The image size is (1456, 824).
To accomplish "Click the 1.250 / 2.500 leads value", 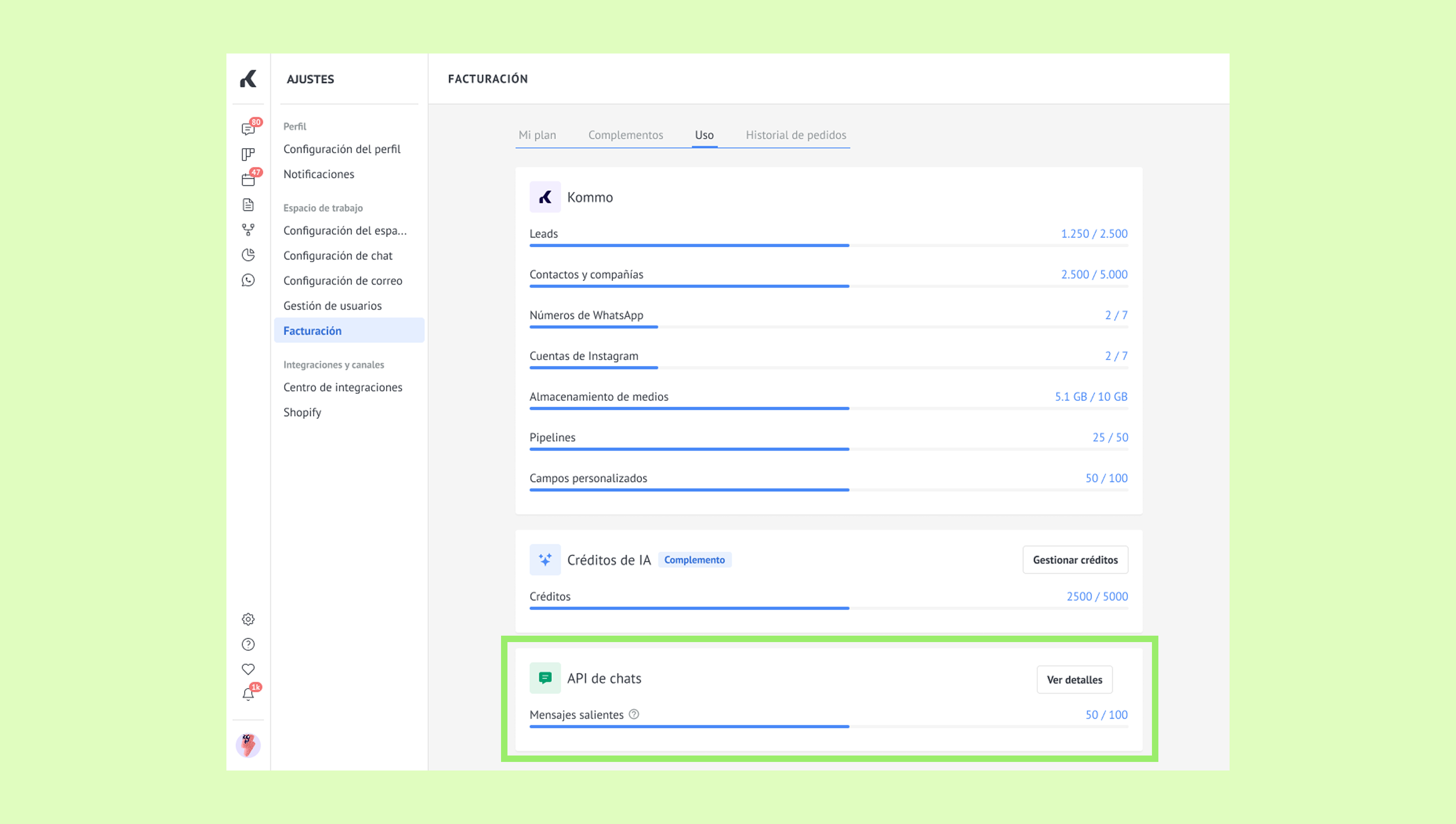I will click(x=1094, y=233).
